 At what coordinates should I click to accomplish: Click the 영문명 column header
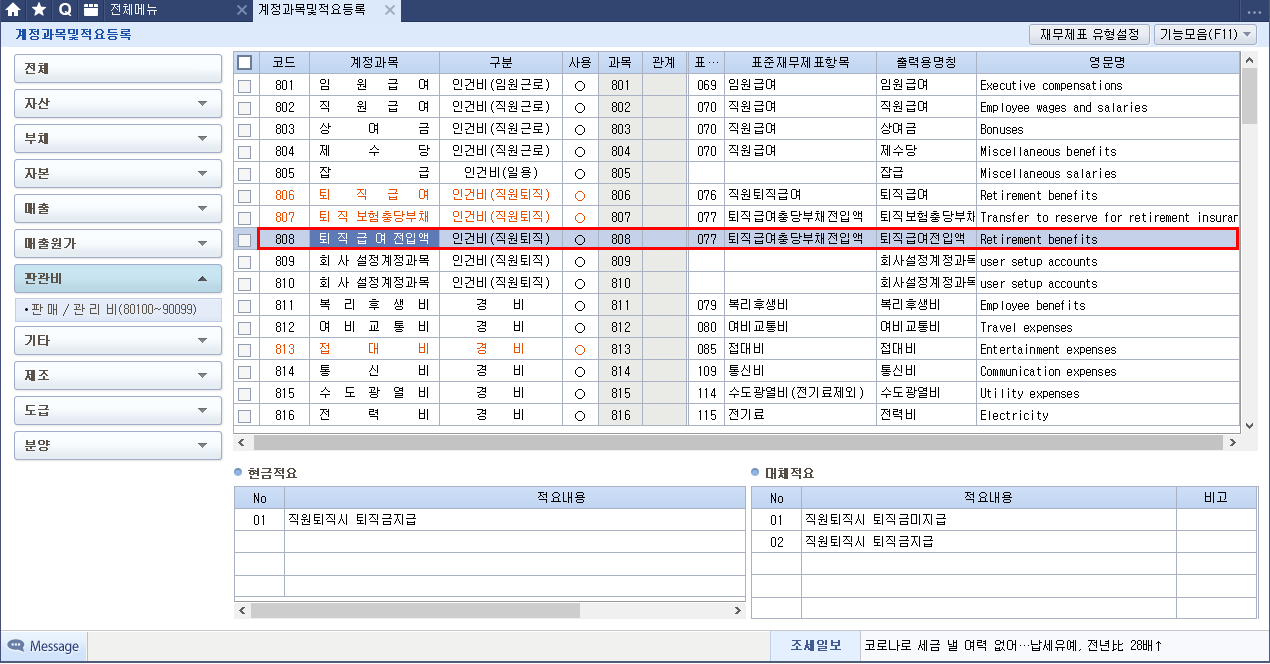[1107, 62]
